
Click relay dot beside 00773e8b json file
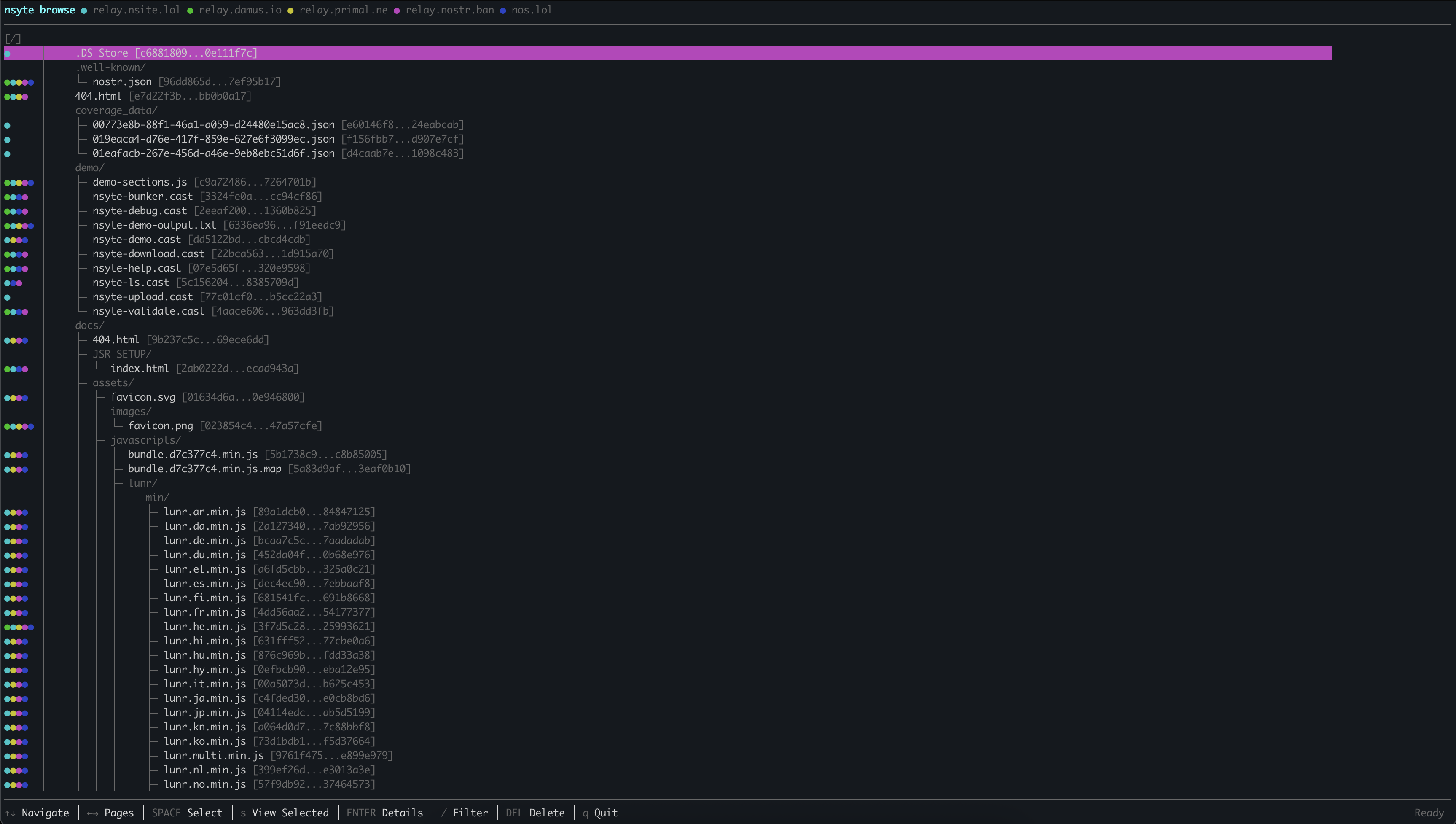click(x=7, y=126)
